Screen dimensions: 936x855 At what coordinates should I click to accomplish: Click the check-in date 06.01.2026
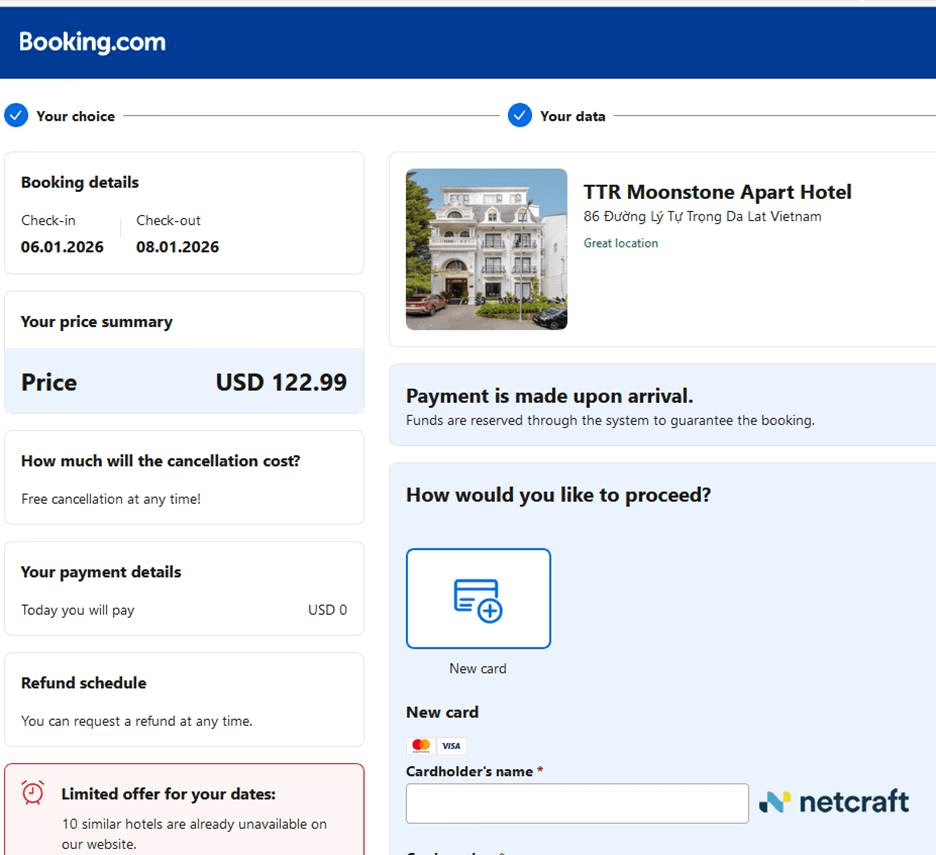click(x=62, y=247)
